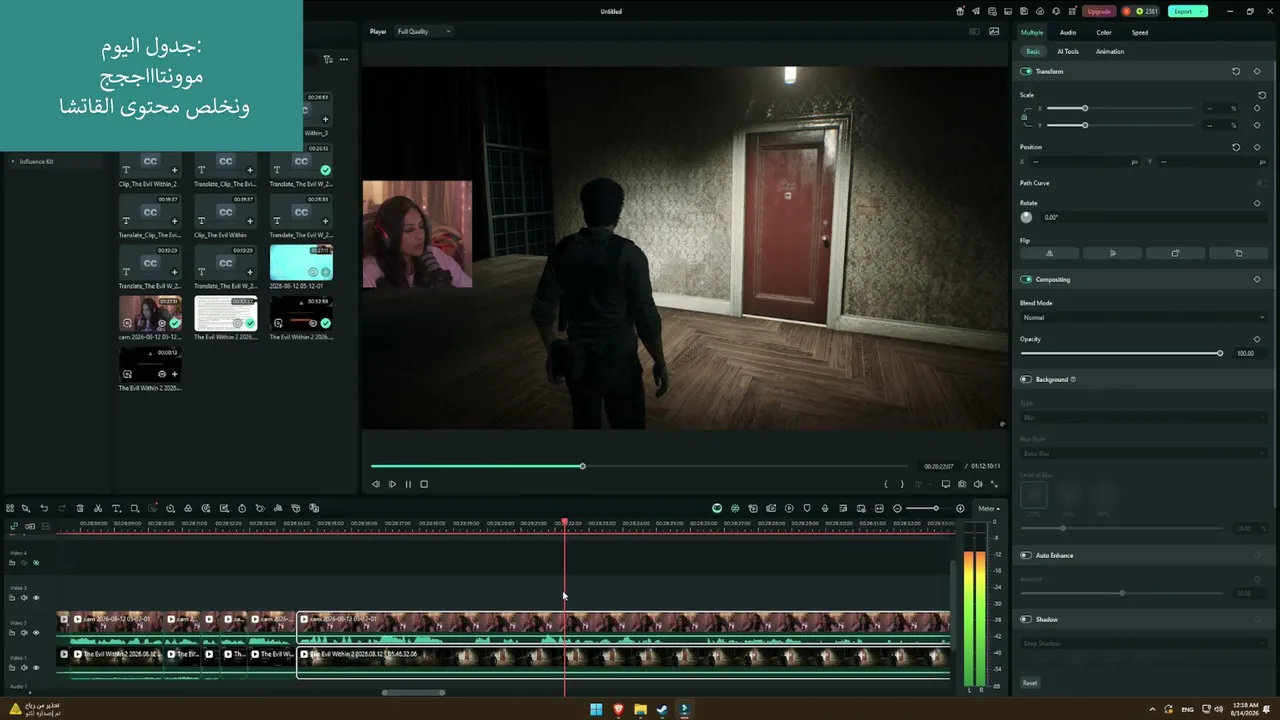
Task: Toggle the Compositing switch
Action: (1026, 279)
